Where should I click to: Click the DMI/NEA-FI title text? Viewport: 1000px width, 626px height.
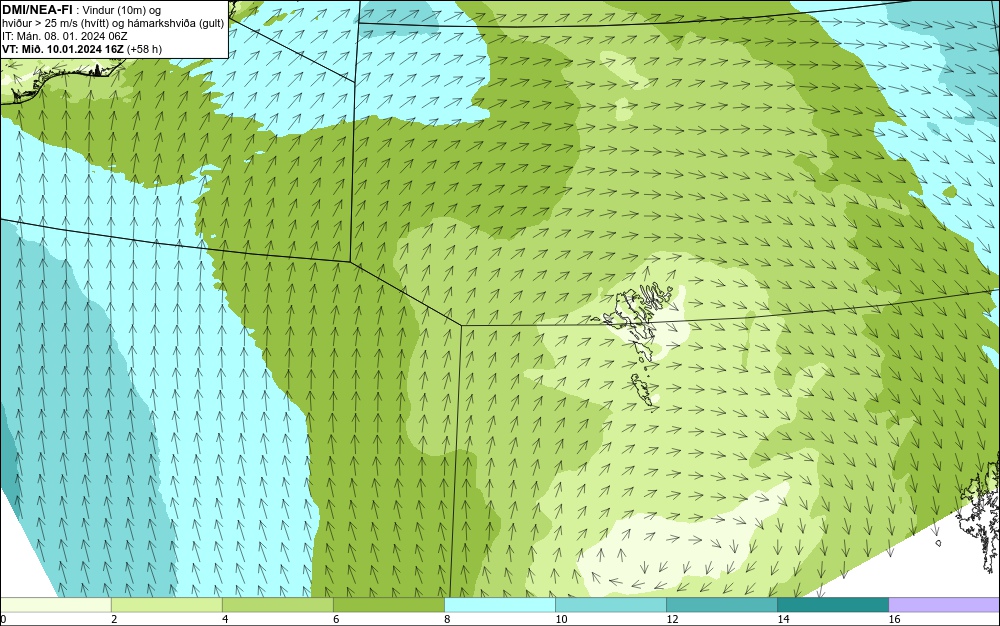[x=36, y=10]
